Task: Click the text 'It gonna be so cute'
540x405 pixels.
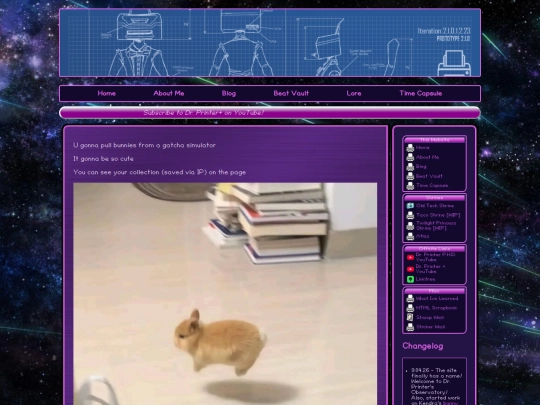Action: [103, 159]
